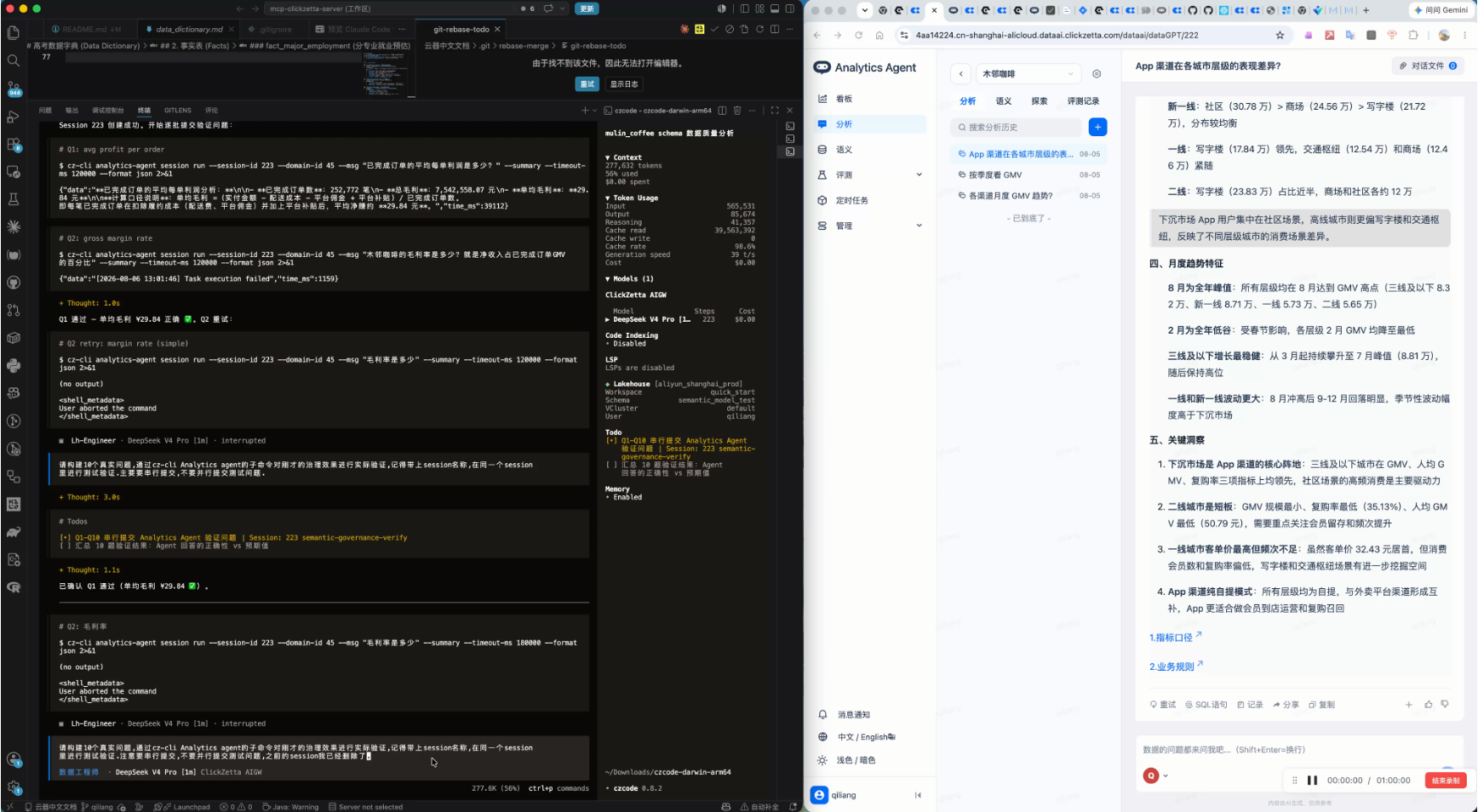The image size is (1478, 812).
Task: Toggle 中文 / English language switch
Action: (x=856, y=737)
